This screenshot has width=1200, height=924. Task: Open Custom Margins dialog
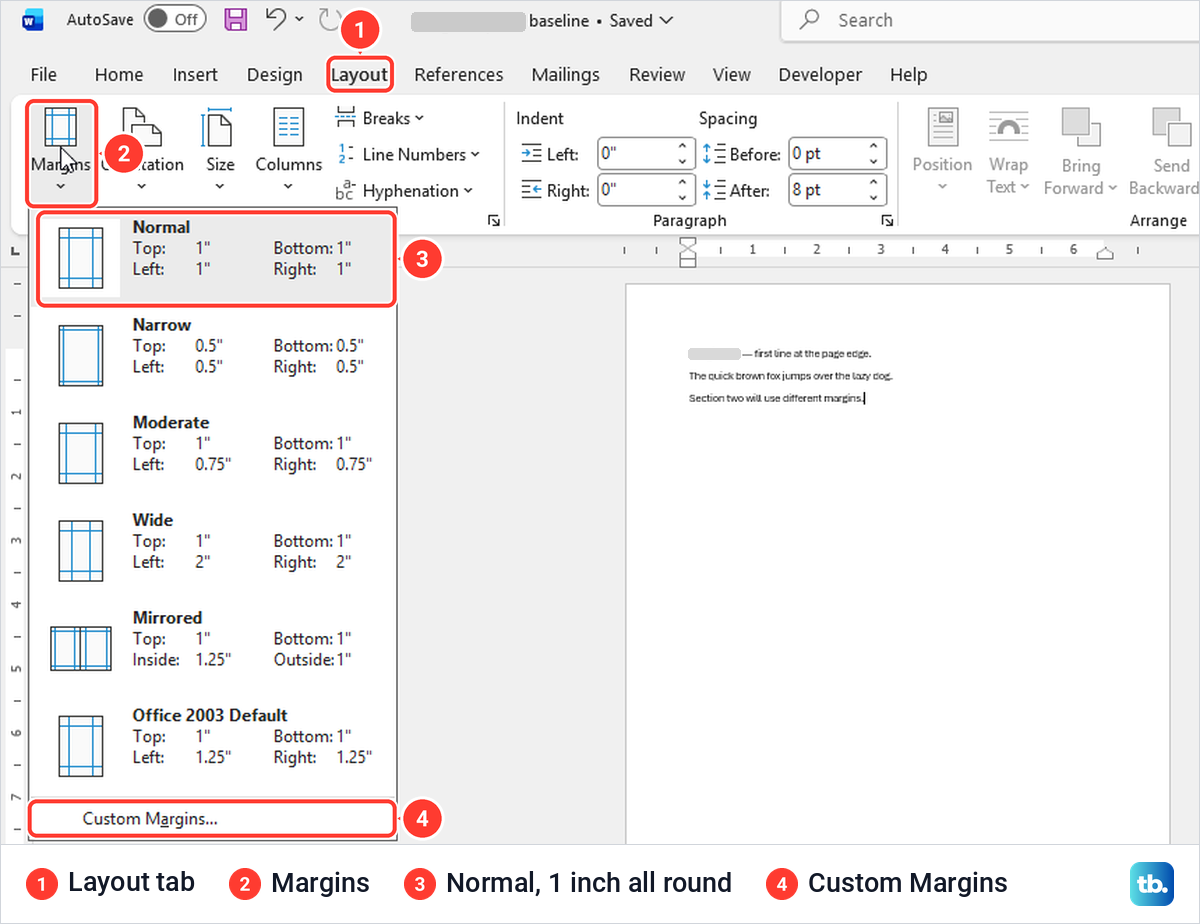point(211,818)
